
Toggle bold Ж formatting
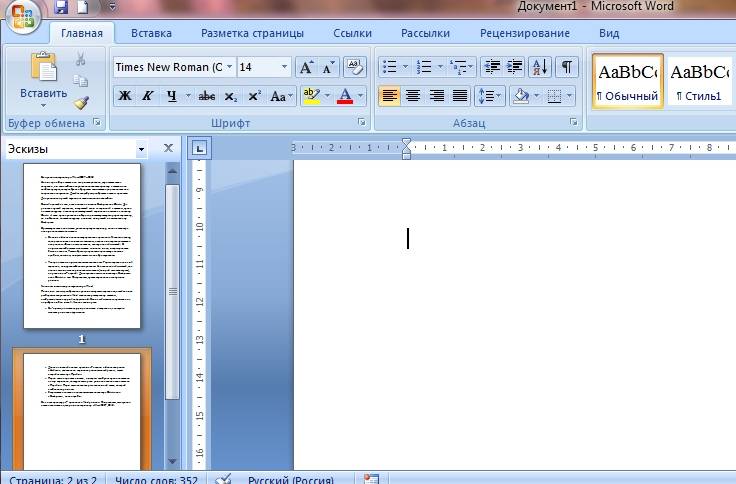point(124,96)
